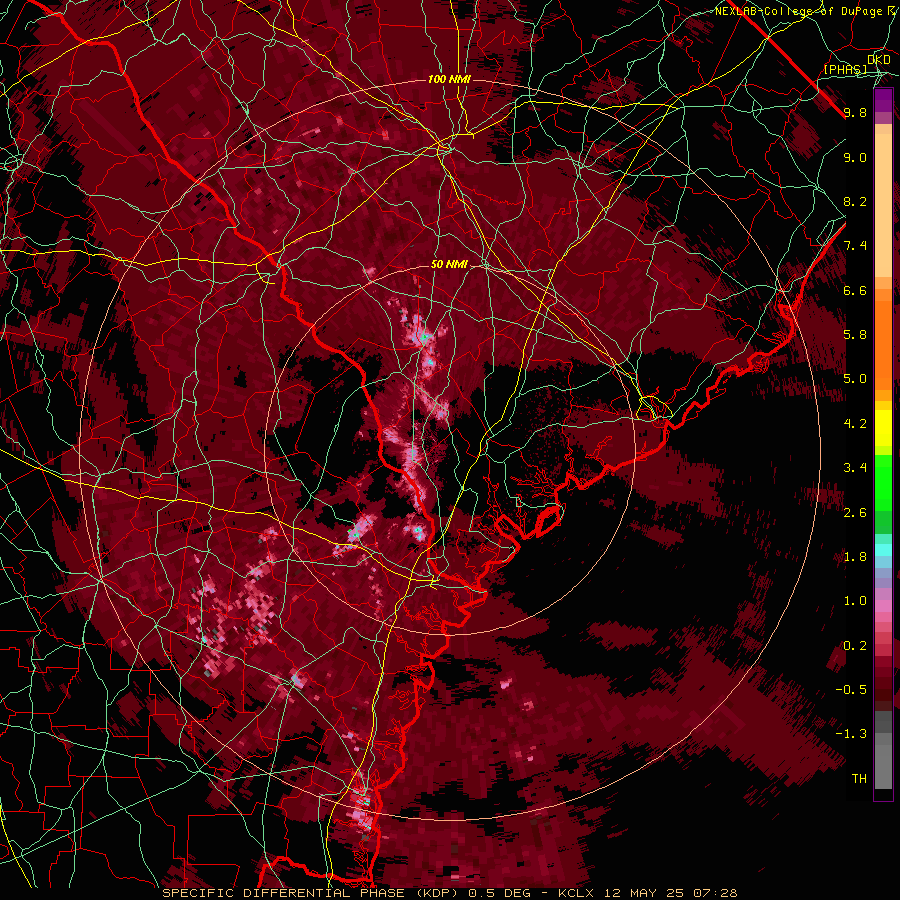Click the 9.8 color scale value
900x900 pixels.
pyautogui.click(x=855, y=112)
